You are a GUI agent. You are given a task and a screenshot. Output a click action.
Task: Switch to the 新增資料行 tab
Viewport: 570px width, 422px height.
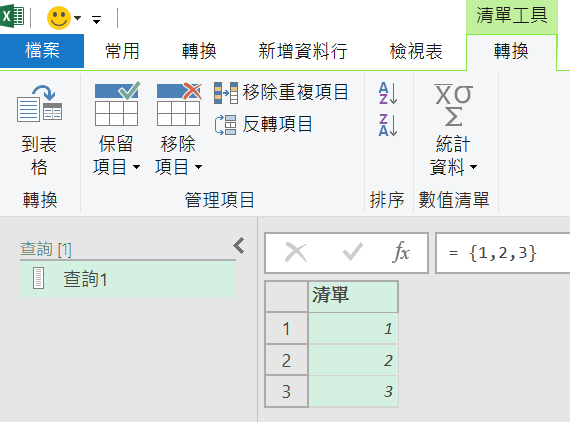point(302,51)
